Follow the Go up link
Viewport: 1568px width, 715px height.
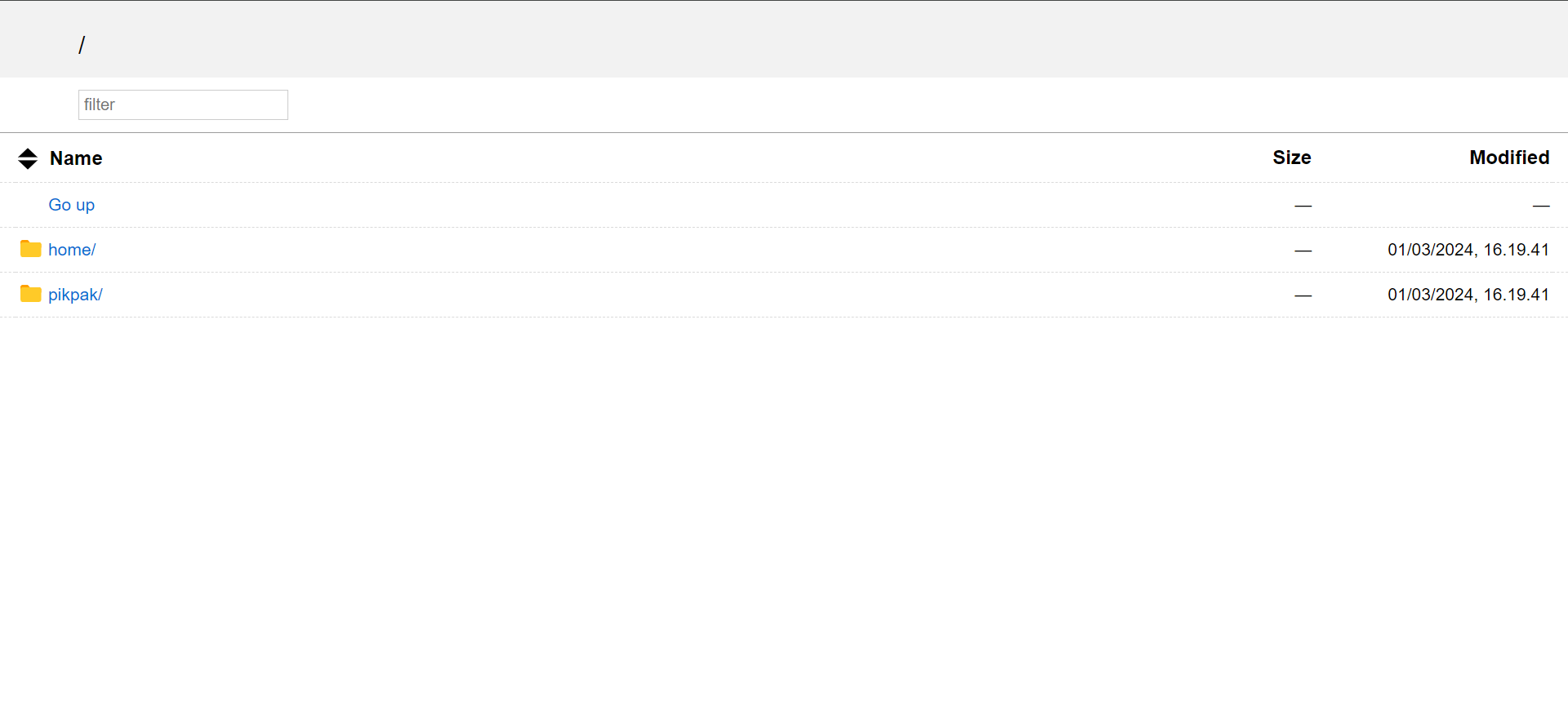(x=71, y=205)
